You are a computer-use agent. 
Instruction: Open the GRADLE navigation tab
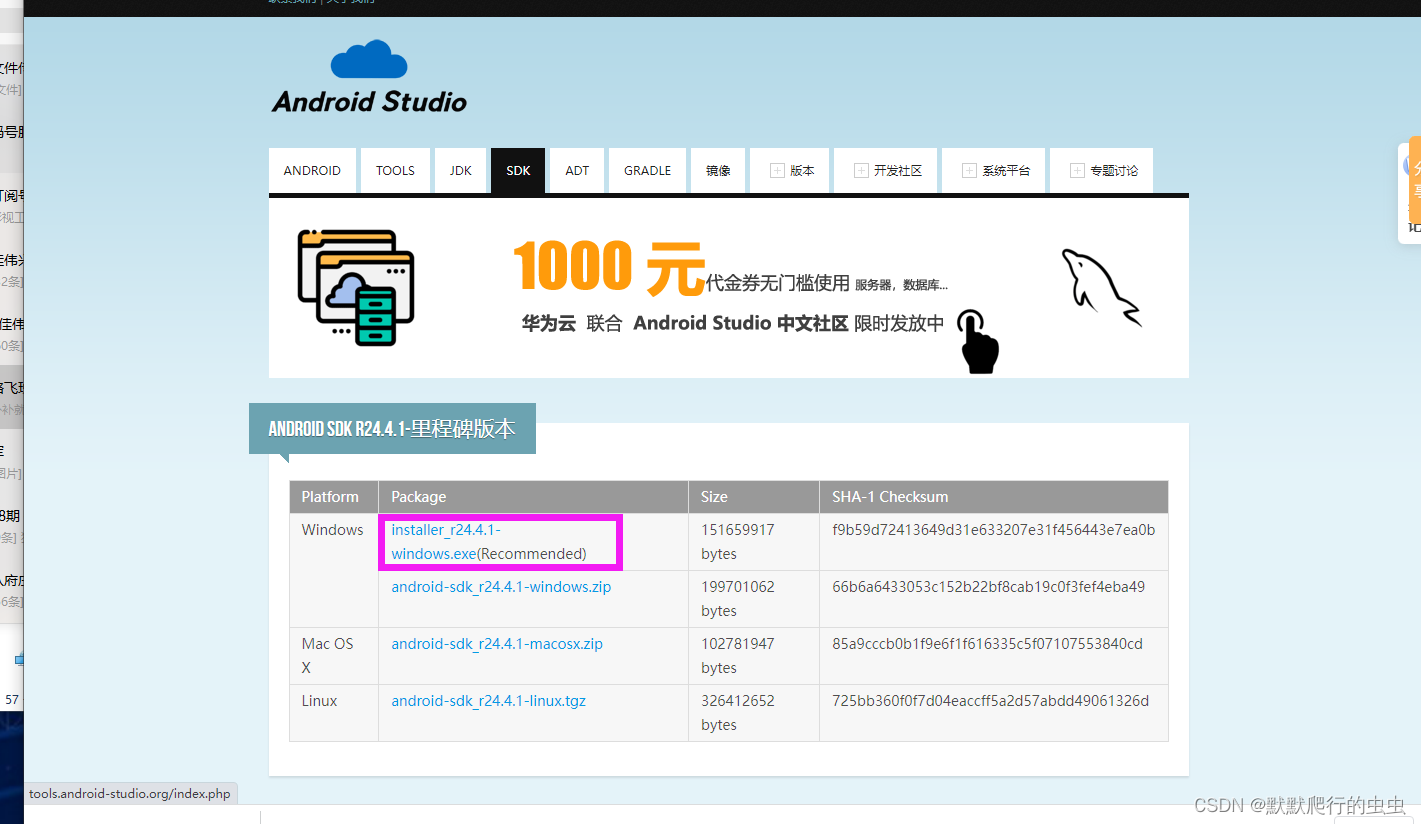(647, 170)
